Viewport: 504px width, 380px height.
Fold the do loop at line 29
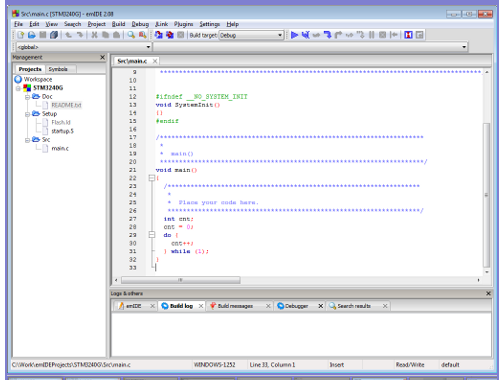[152, 235]
